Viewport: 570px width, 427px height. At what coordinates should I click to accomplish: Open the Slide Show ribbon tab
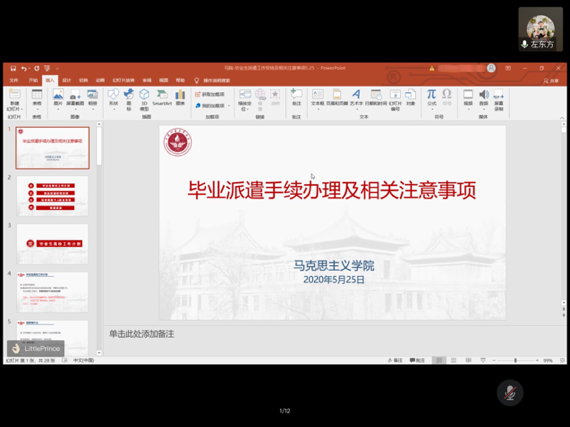(123, 80)
